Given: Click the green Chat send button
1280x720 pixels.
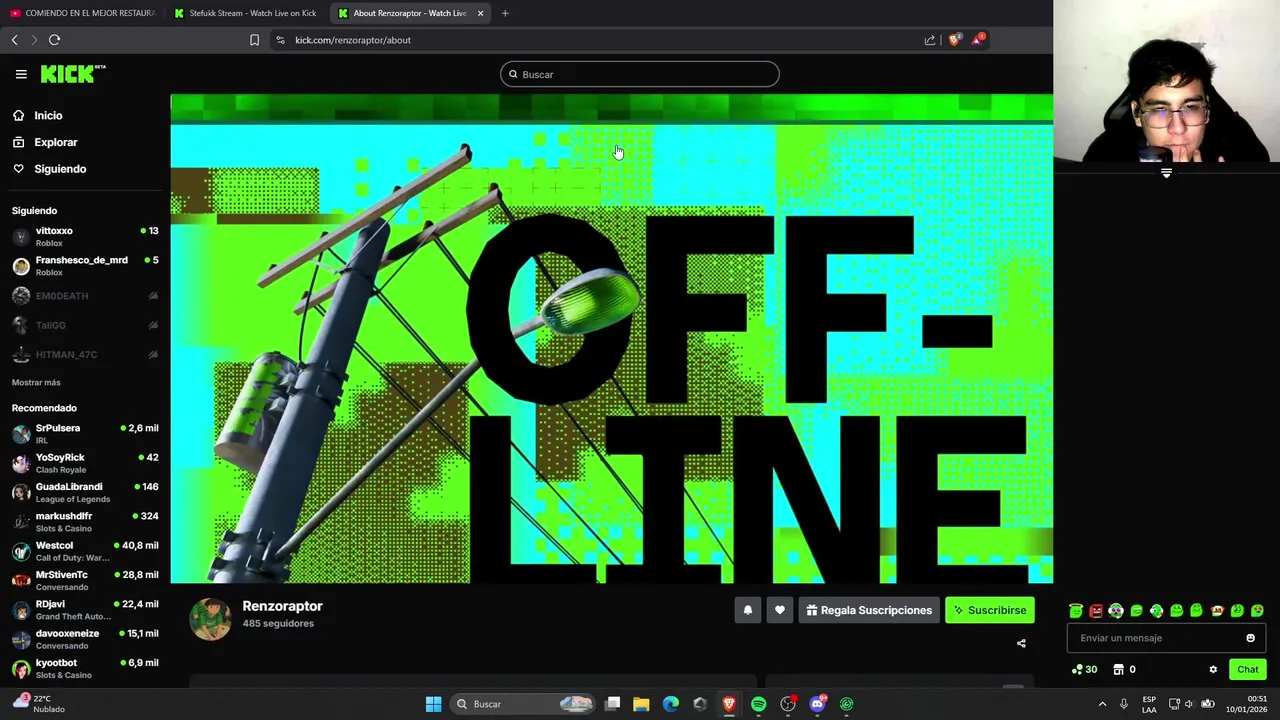Looking at the screenshot, I should tap(1248, 669).
